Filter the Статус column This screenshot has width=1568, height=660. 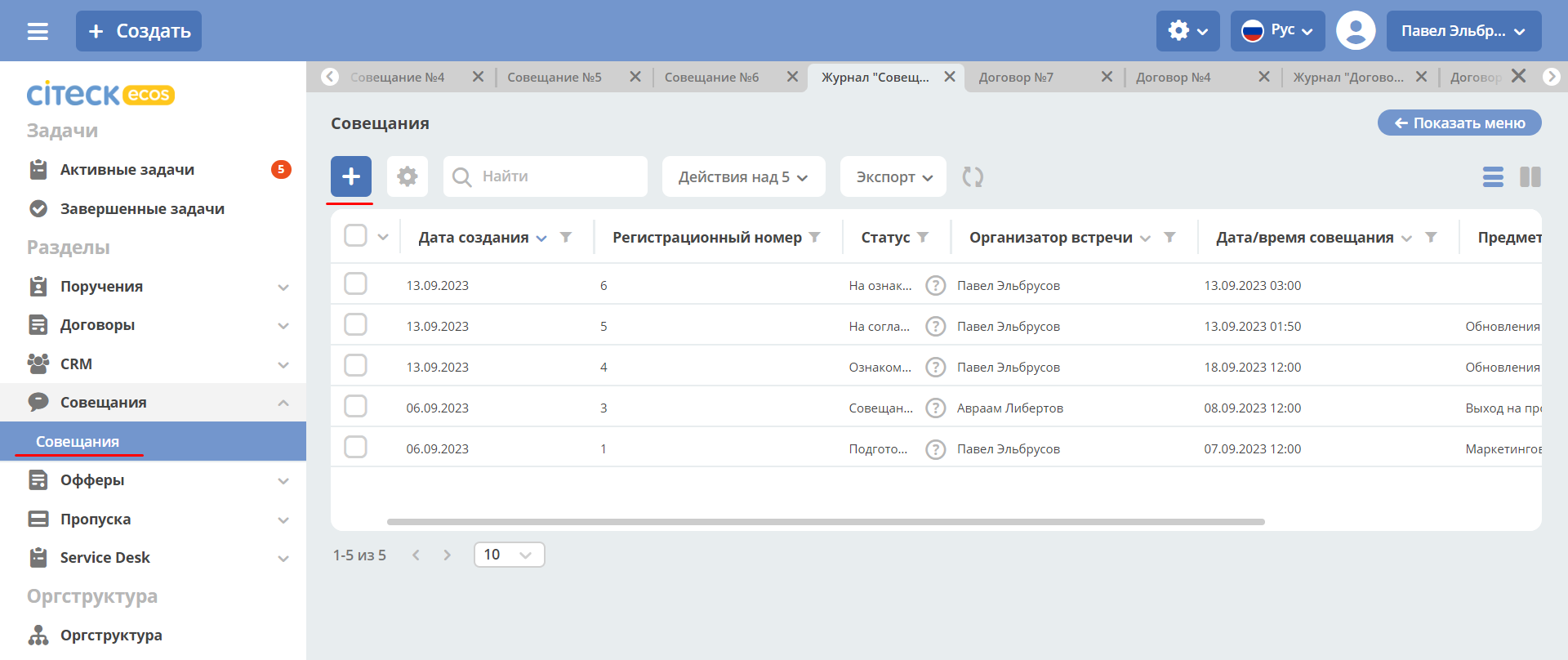pos(923,237)
